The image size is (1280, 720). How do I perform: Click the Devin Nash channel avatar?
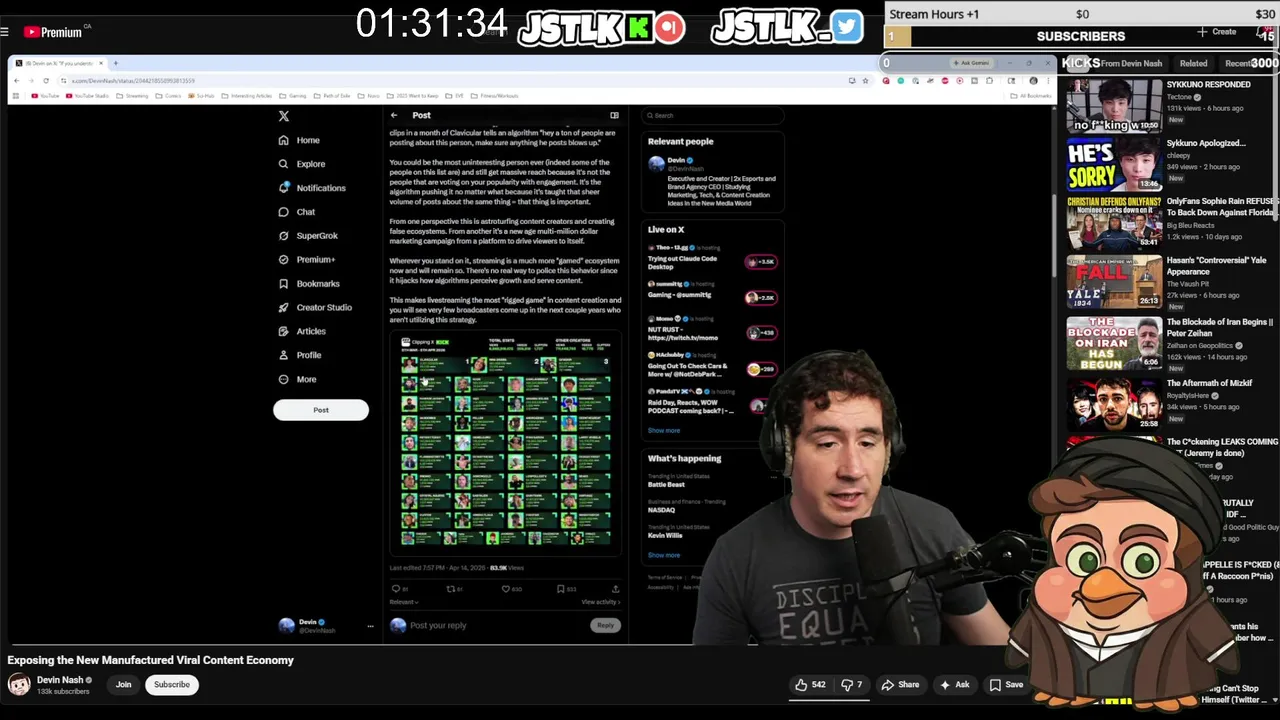tap(19, 685)
